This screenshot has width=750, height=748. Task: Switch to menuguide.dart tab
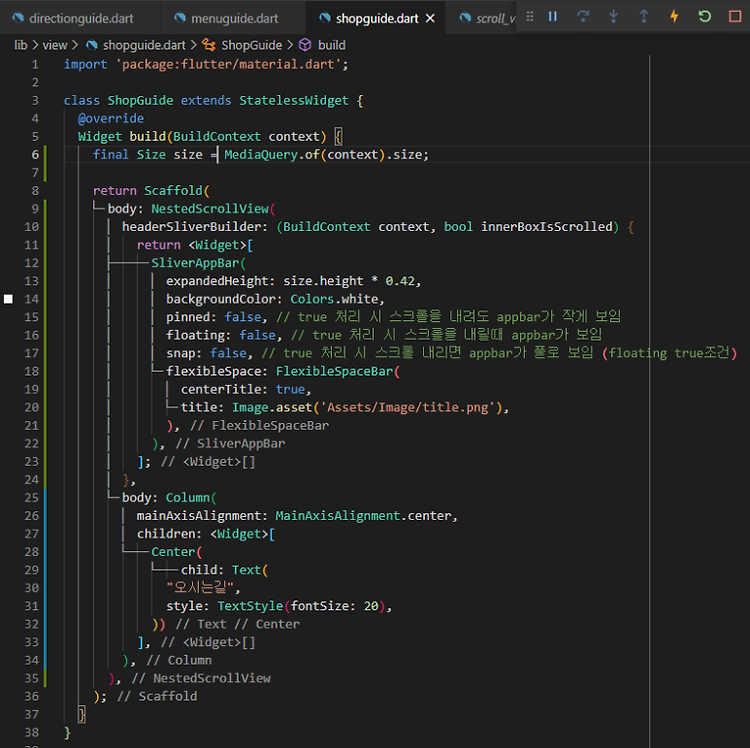point(234,18)
